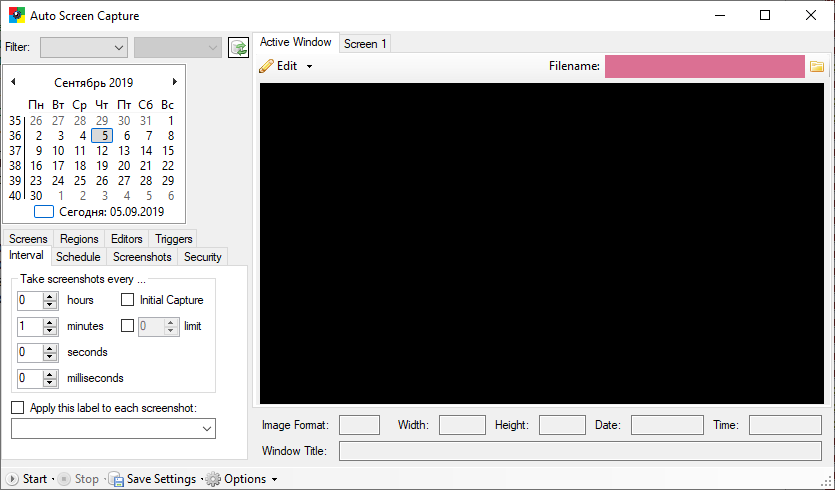Open the Editors tab
This screenshot has width=835, height=490.
(127, 239)
